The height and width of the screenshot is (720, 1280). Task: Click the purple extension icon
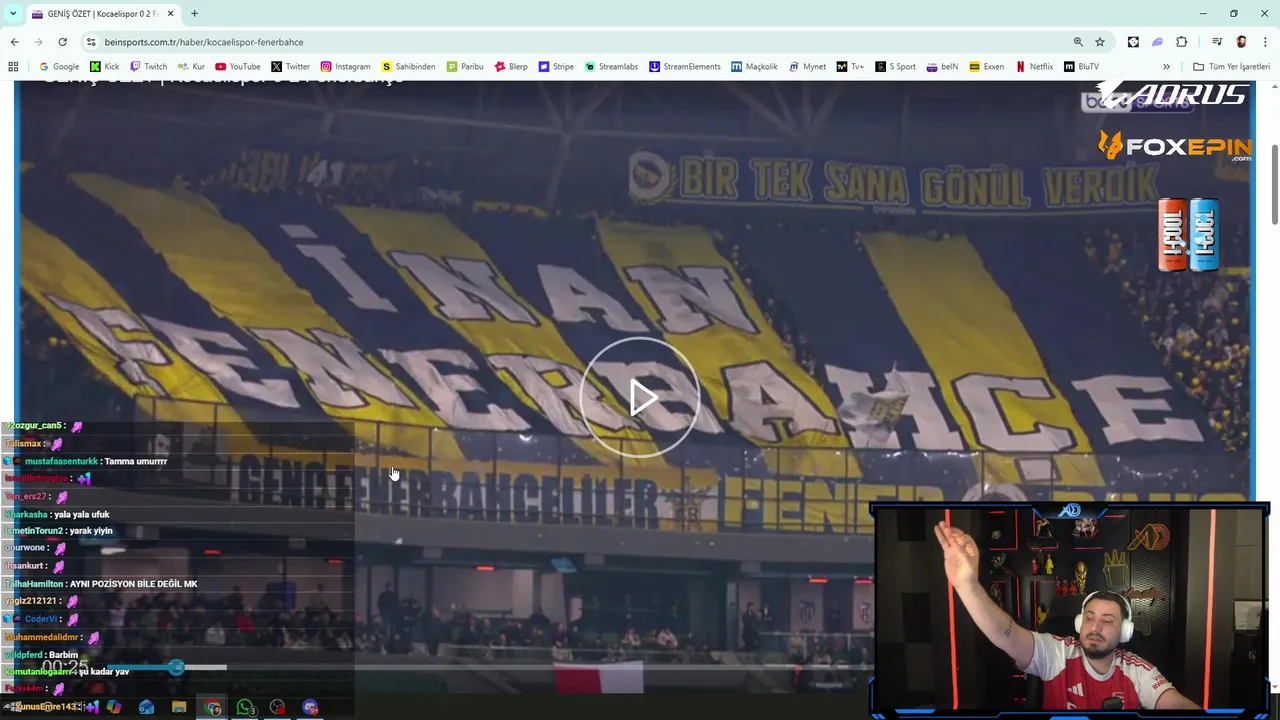(x=1157, y=42)
